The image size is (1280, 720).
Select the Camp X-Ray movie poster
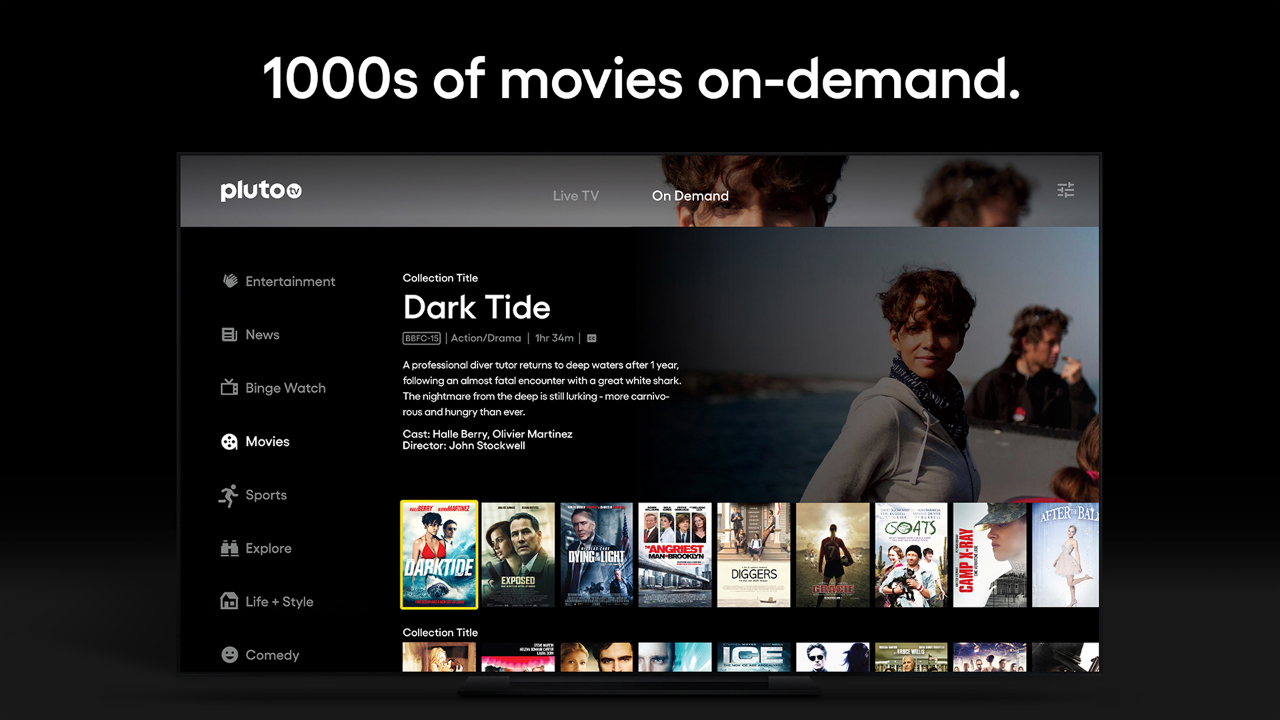click(989, 555)
